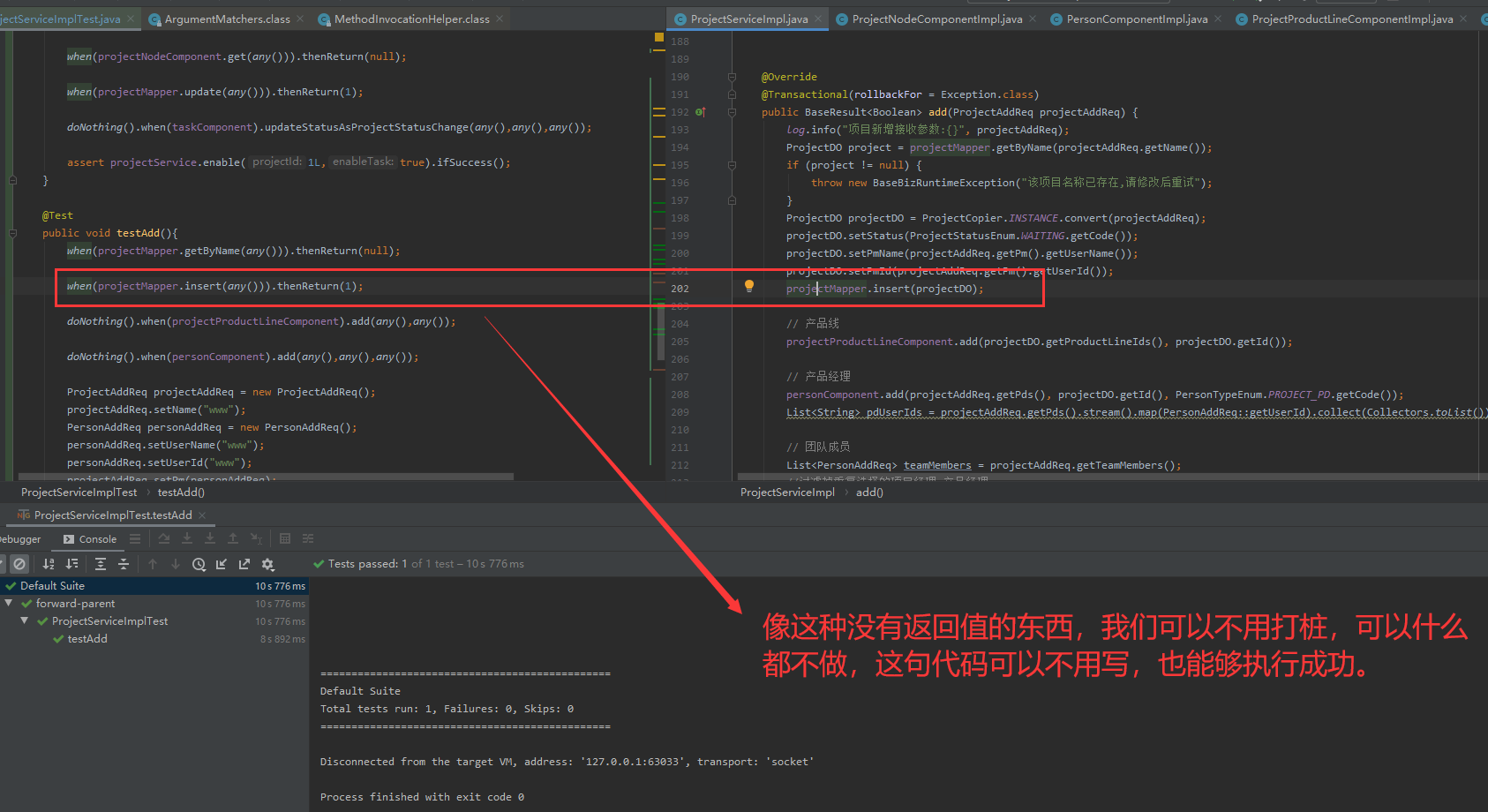Close the ProjectServiceImpl.java tab
Screen dimensions: 1488x812
pos(818,19)
